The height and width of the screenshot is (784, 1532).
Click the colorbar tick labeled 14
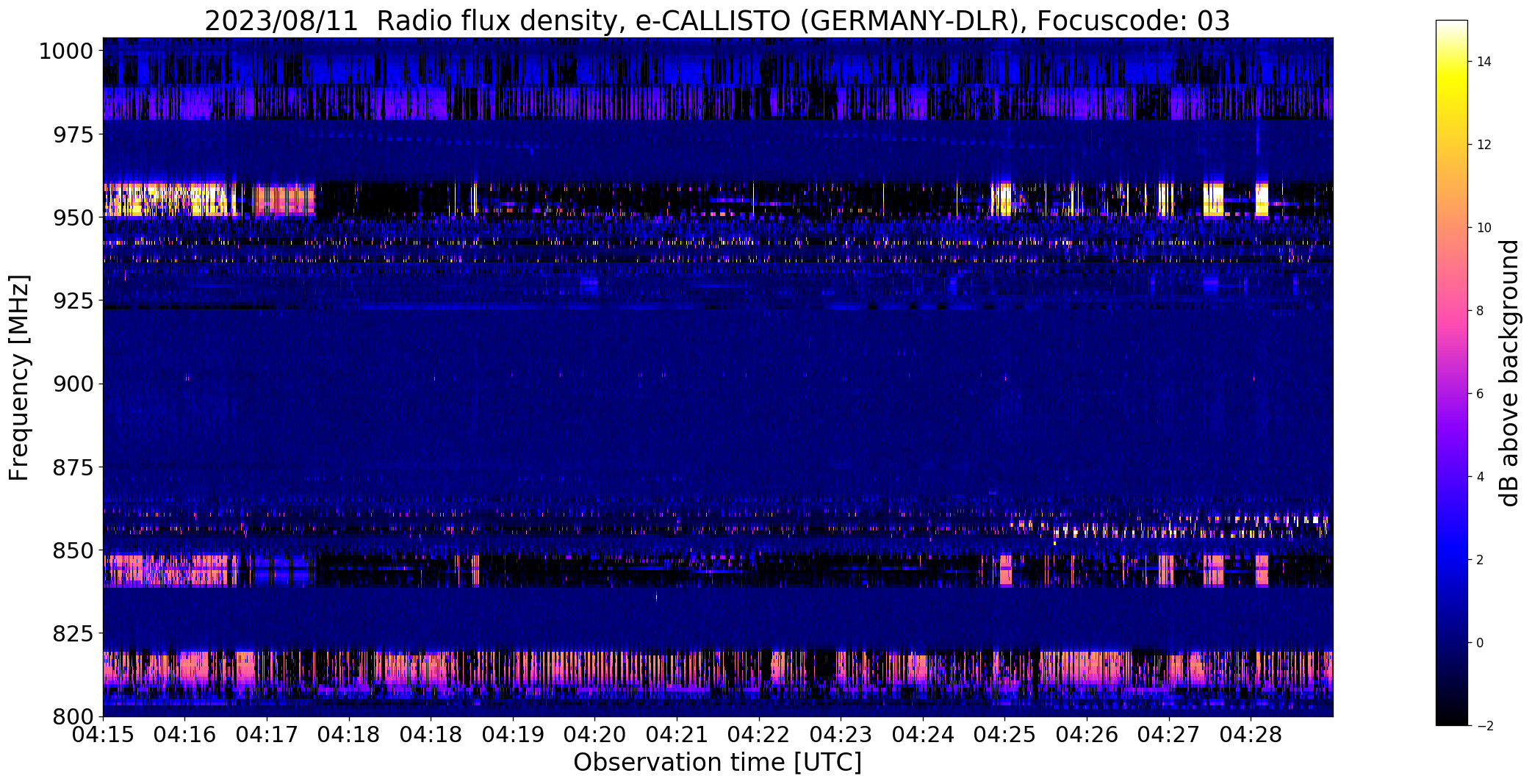pyautogui.click(x=1484, y=62)
